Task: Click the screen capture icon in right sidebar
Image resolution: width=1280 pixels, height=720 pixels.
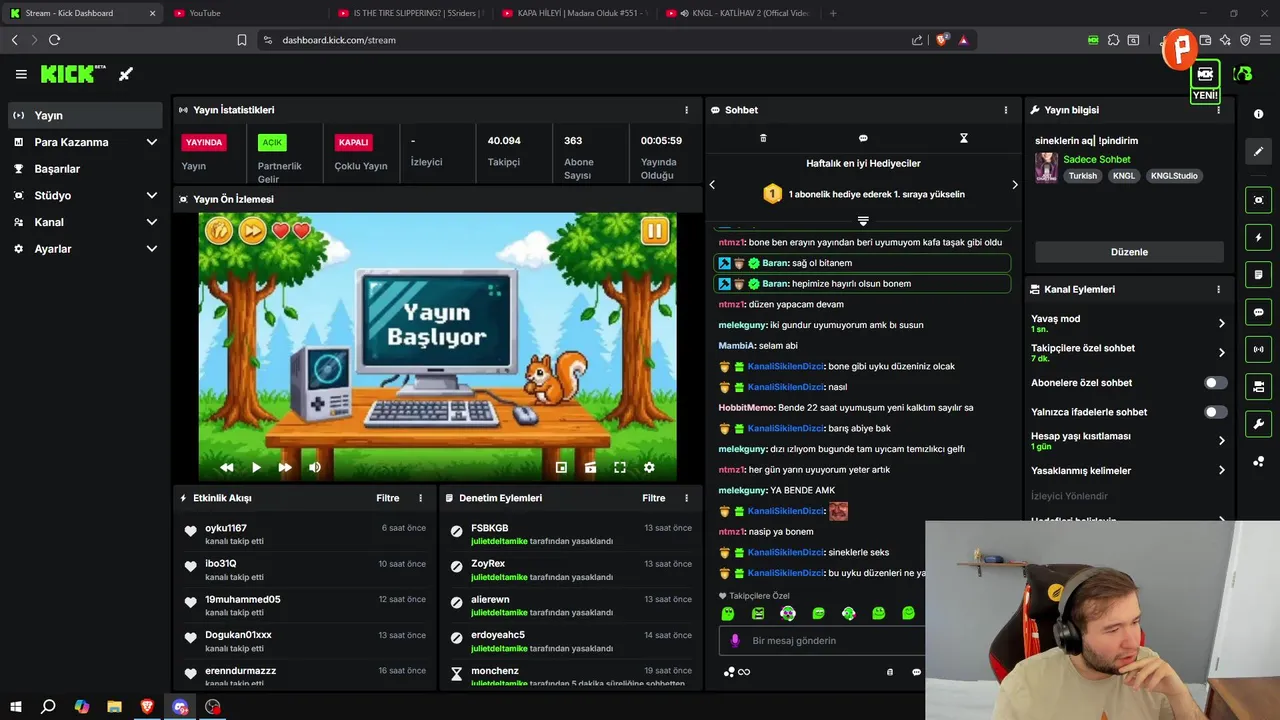Action: pos(1258,200)
